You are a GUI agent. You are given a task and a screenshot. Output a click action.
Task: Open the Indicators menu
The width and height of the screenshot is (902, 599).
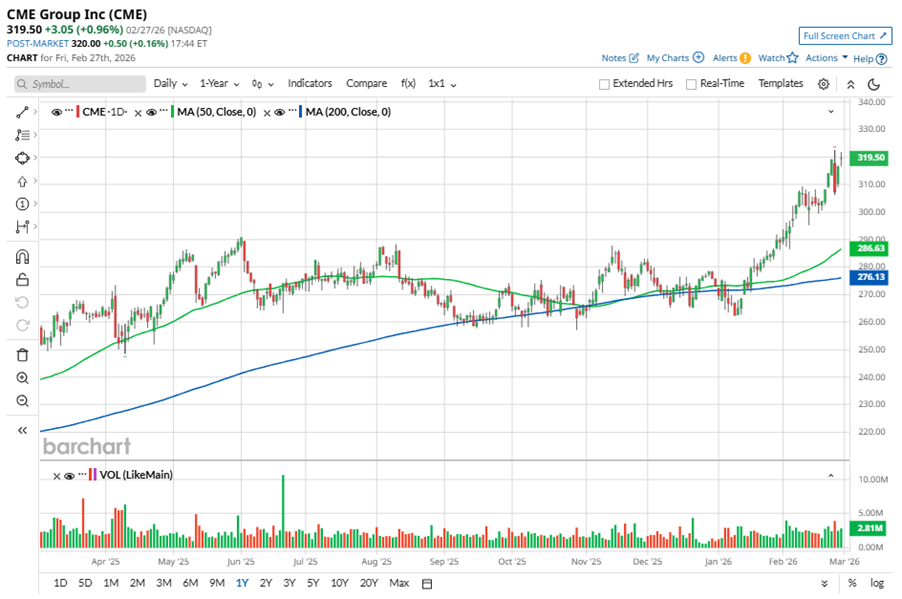tap(309, 83)
